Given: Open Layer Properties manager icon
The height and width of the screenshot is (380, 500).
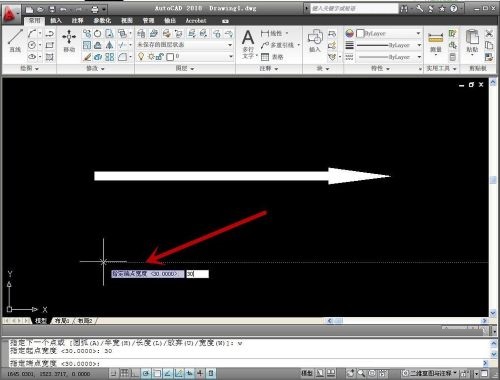Looking at the screenshot, I should (141, 33).
